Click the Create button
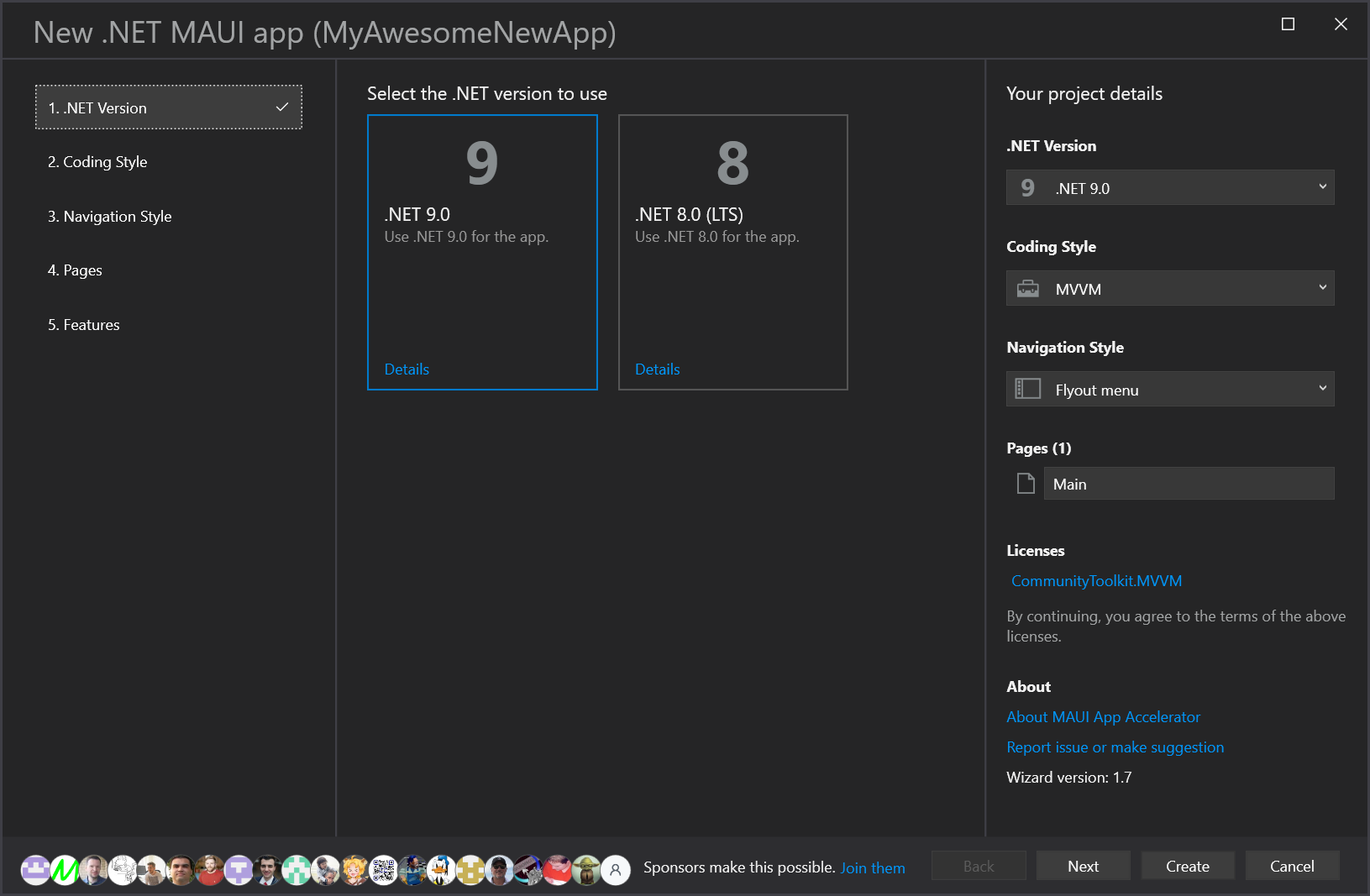 pyautogui.click(x=1188, y=866)
